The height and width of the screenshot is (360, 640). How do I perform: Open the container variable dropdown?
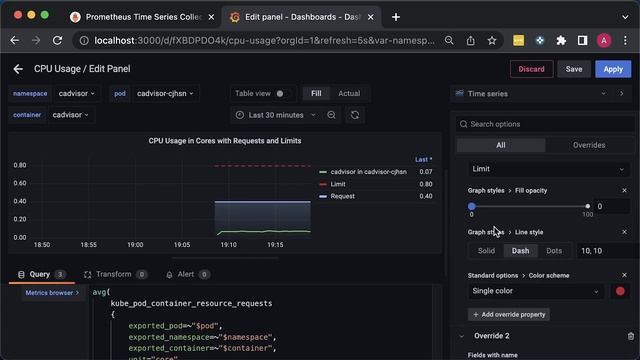click(70, 115)
